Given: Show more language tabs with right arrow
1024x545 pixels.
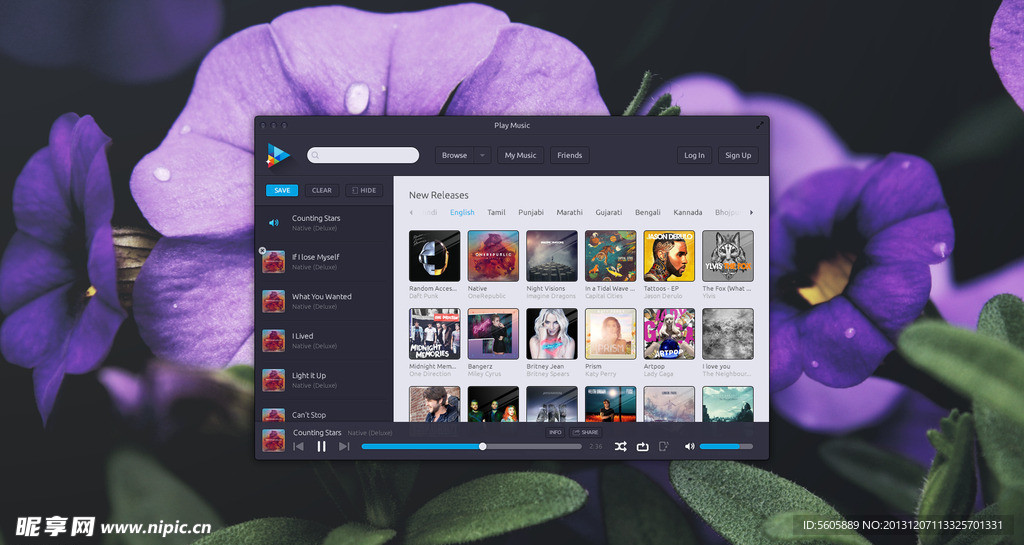Looking at the screenshot, I should click(751, 212).
